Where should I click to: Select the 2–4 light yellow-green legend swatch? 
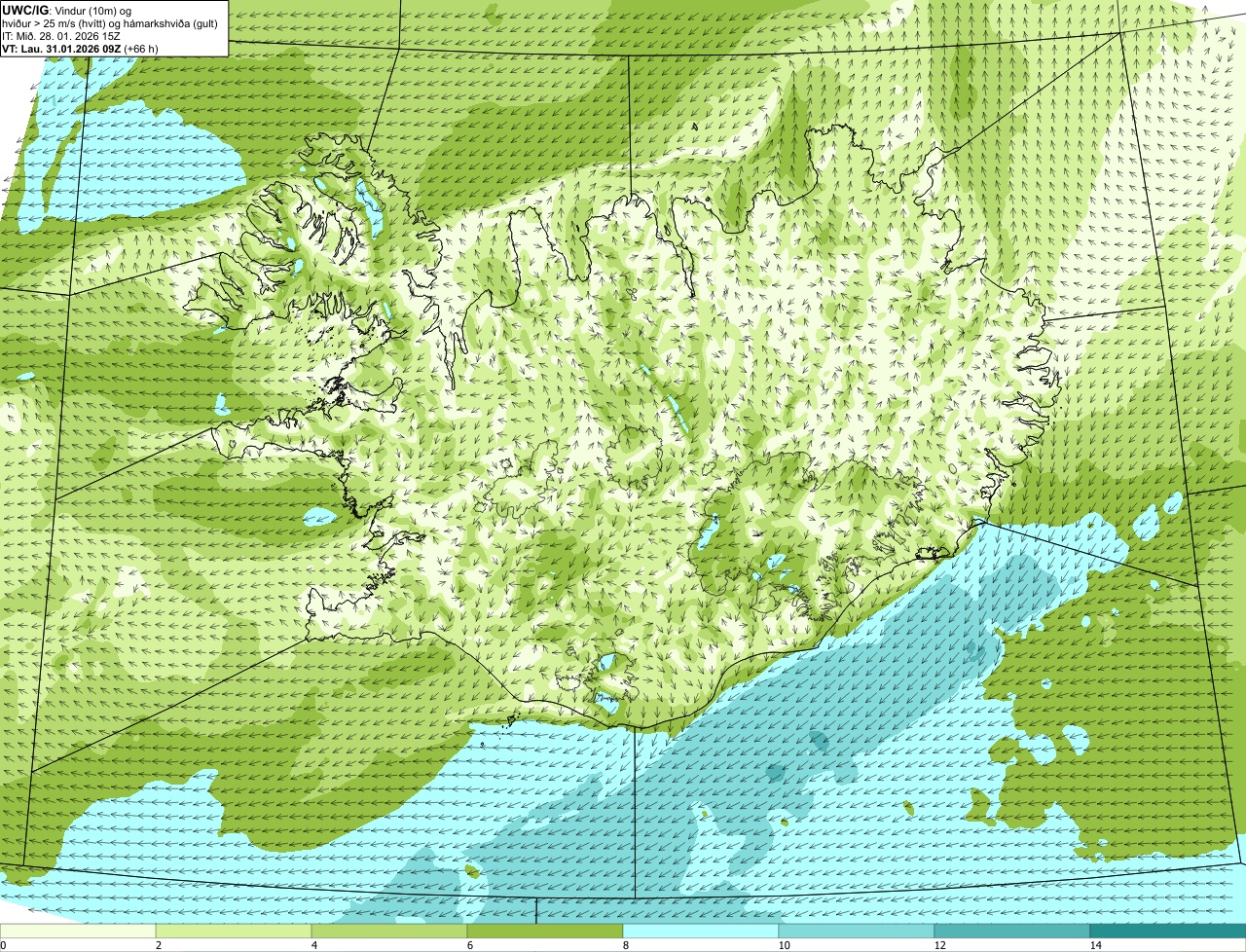click(235, 932)
